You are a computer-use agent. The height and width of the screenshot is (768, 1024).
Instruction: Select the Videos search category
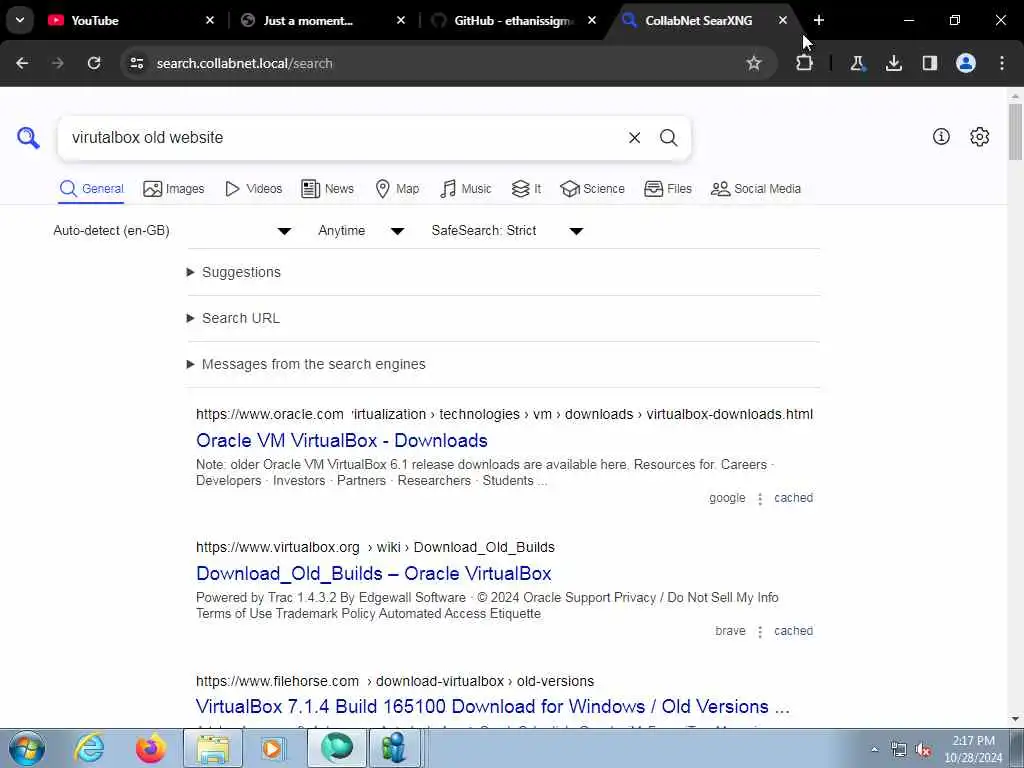253,189
